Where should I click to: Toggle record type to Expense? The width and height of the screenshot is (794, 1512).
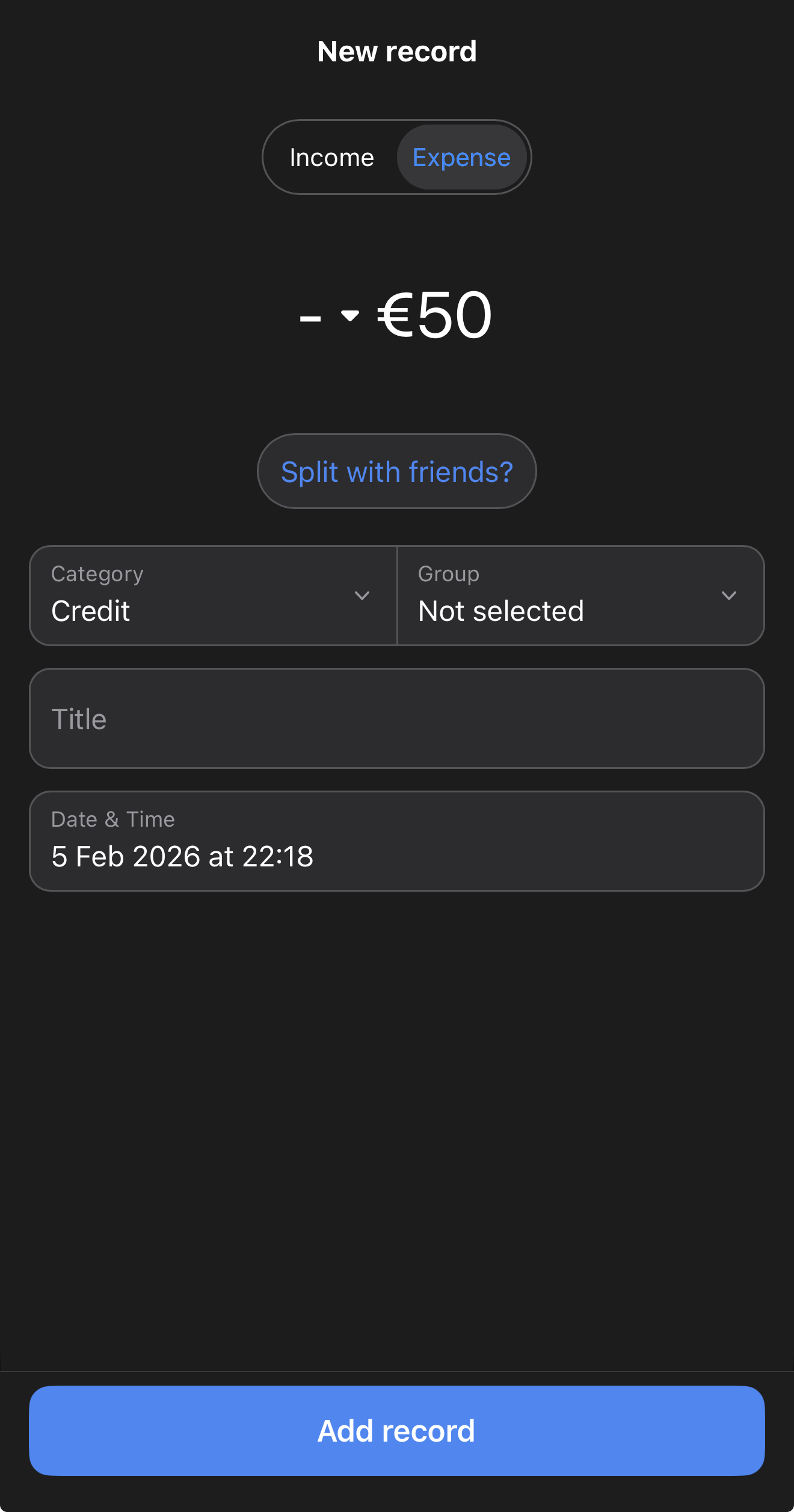(461, 157)
